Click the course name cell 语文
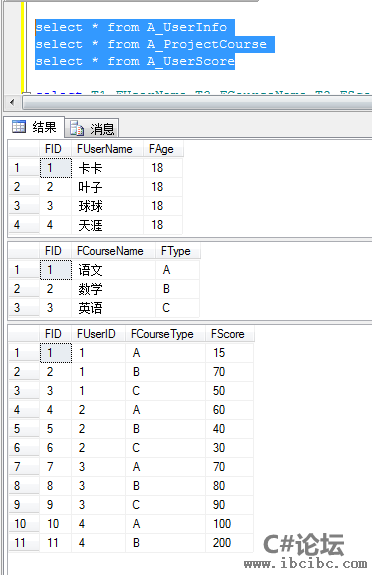The height and width of the screenshot is (575, 372). (x=113, y=270)
